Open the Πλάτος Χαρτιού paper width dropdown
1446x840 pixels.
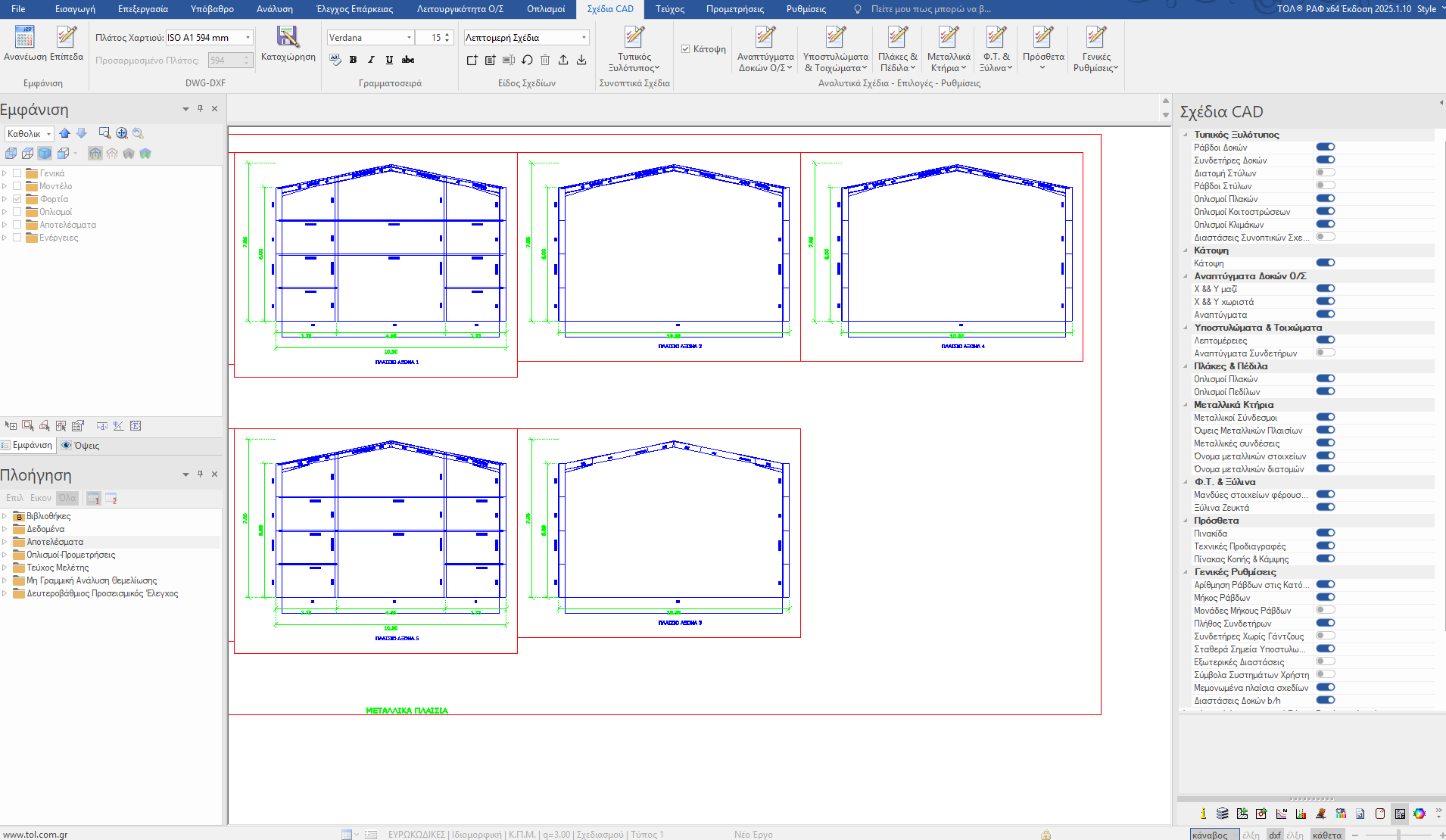248,38
